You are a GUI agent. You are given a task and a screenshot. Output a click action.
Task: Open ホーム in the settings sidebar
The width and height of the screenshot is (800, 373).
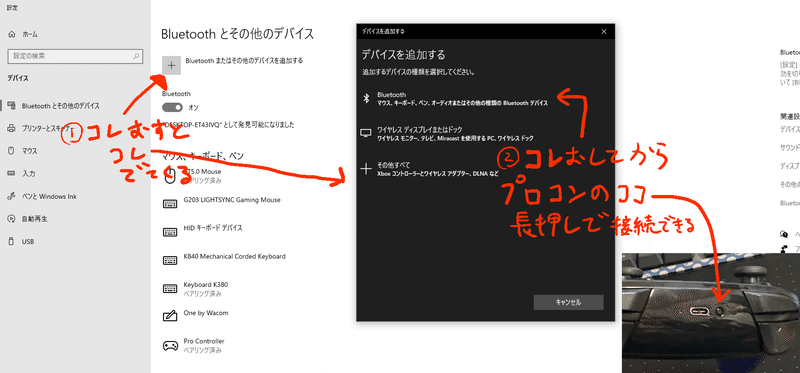coord(30,34)
